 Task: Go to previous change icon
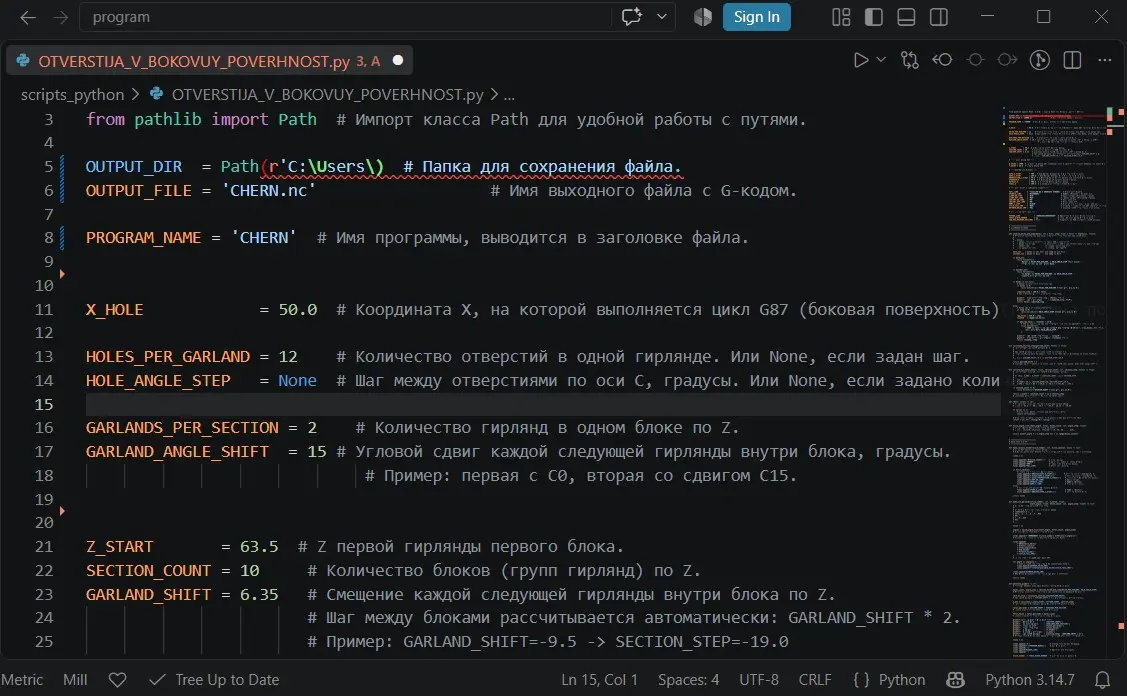coord(942,60)
